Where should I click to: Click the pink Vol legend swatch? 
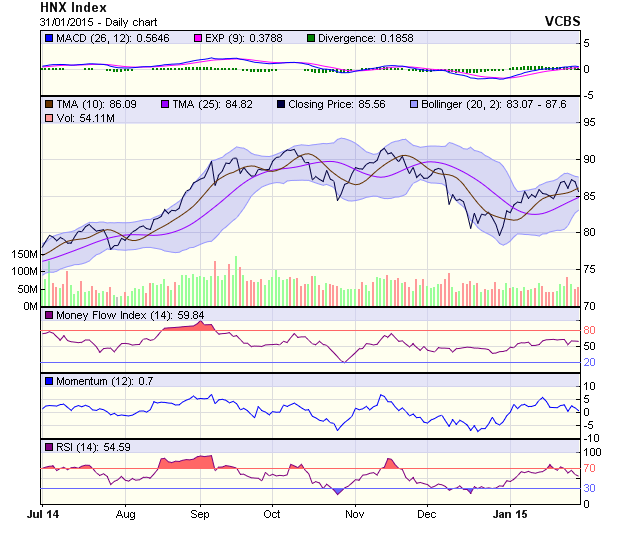coord(48,119)
